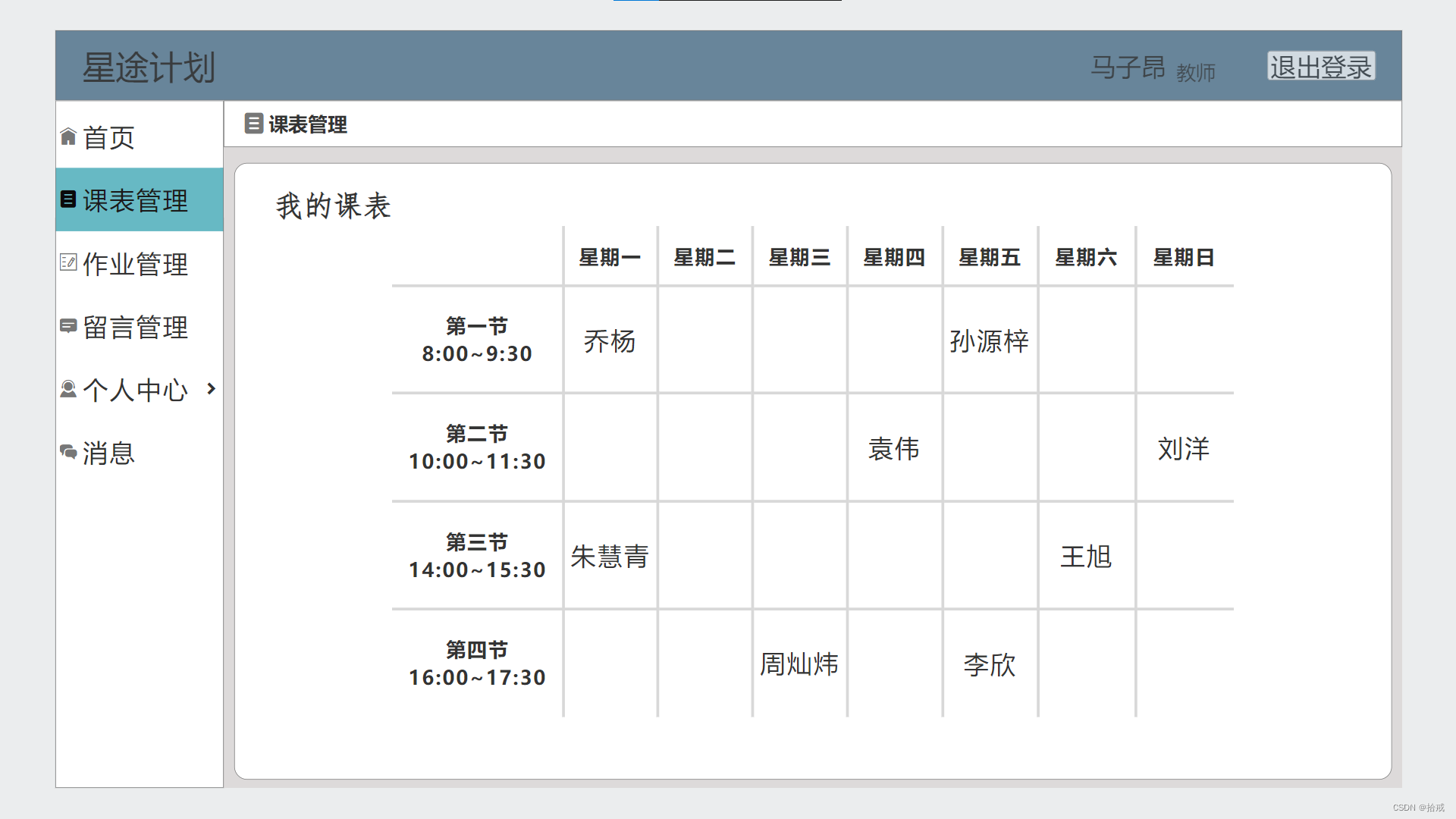
Task: Click the 马子昂 username in header
Action: pos(1128,67)
